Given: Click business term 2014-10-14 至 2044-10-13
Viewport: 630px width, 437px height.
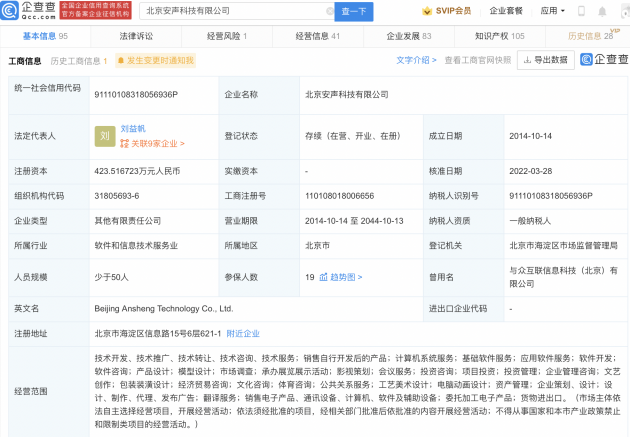Looking at the screenshot, I should (354, 221).
